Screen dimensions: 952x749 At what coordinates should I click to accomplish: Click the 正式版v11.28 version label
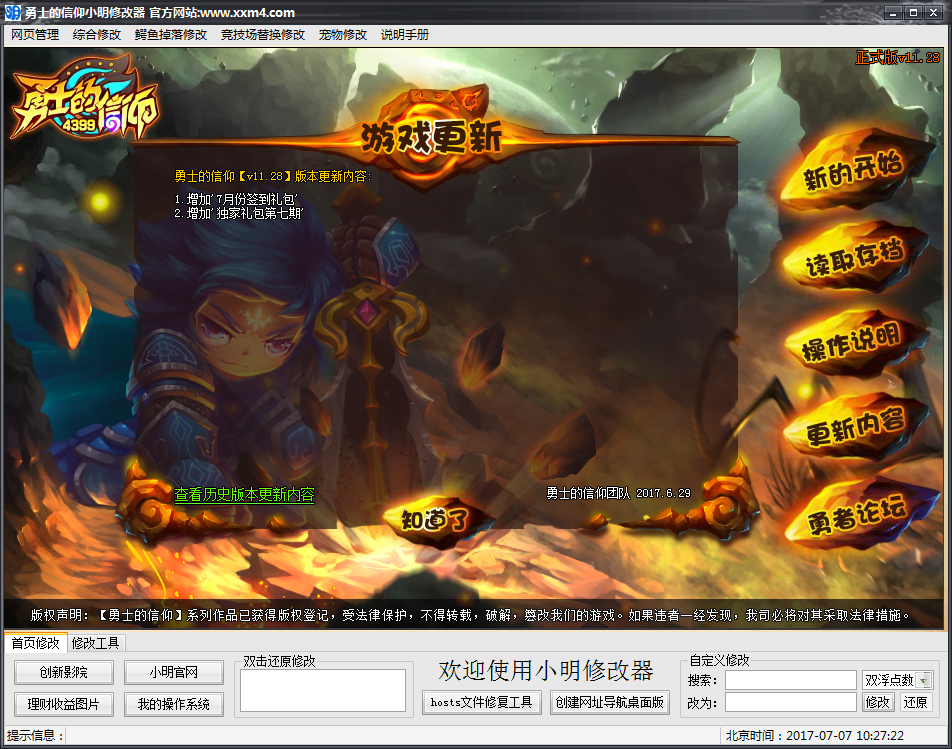coord(897,58)
